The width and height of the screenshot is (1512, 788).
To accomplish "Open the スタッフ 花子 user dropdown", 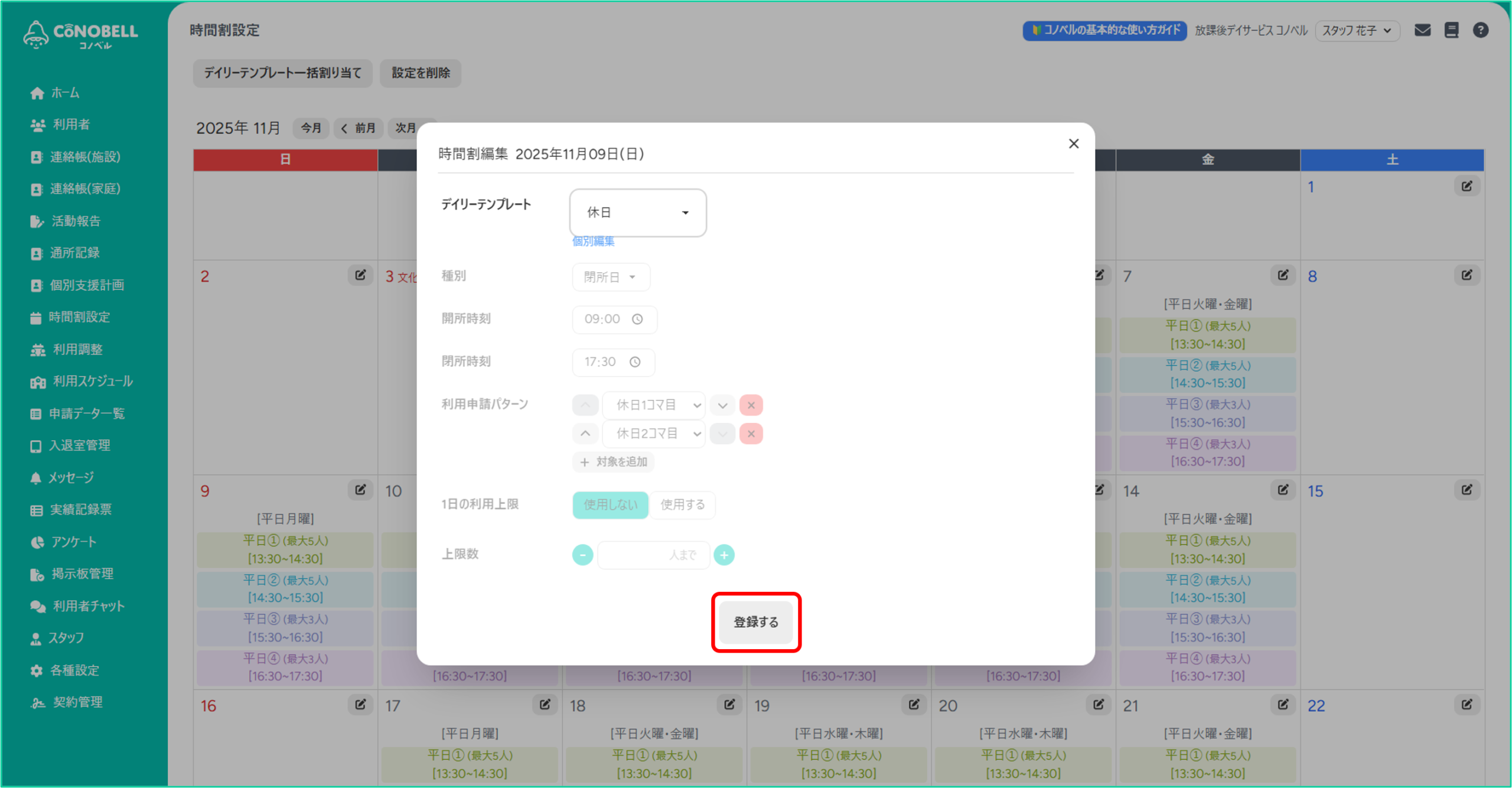I will (1357, 30).
